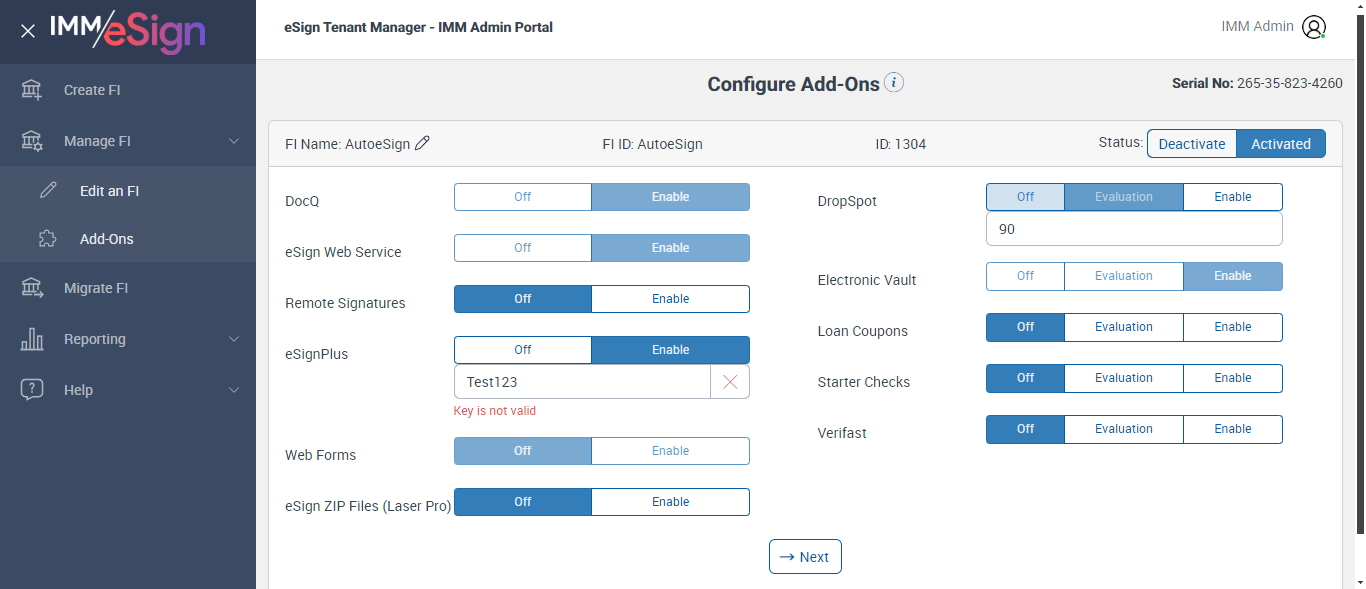Click the pencil icon beside FI Name
This screenshot has width=1366, height=589.
click(x=422, y=144)
